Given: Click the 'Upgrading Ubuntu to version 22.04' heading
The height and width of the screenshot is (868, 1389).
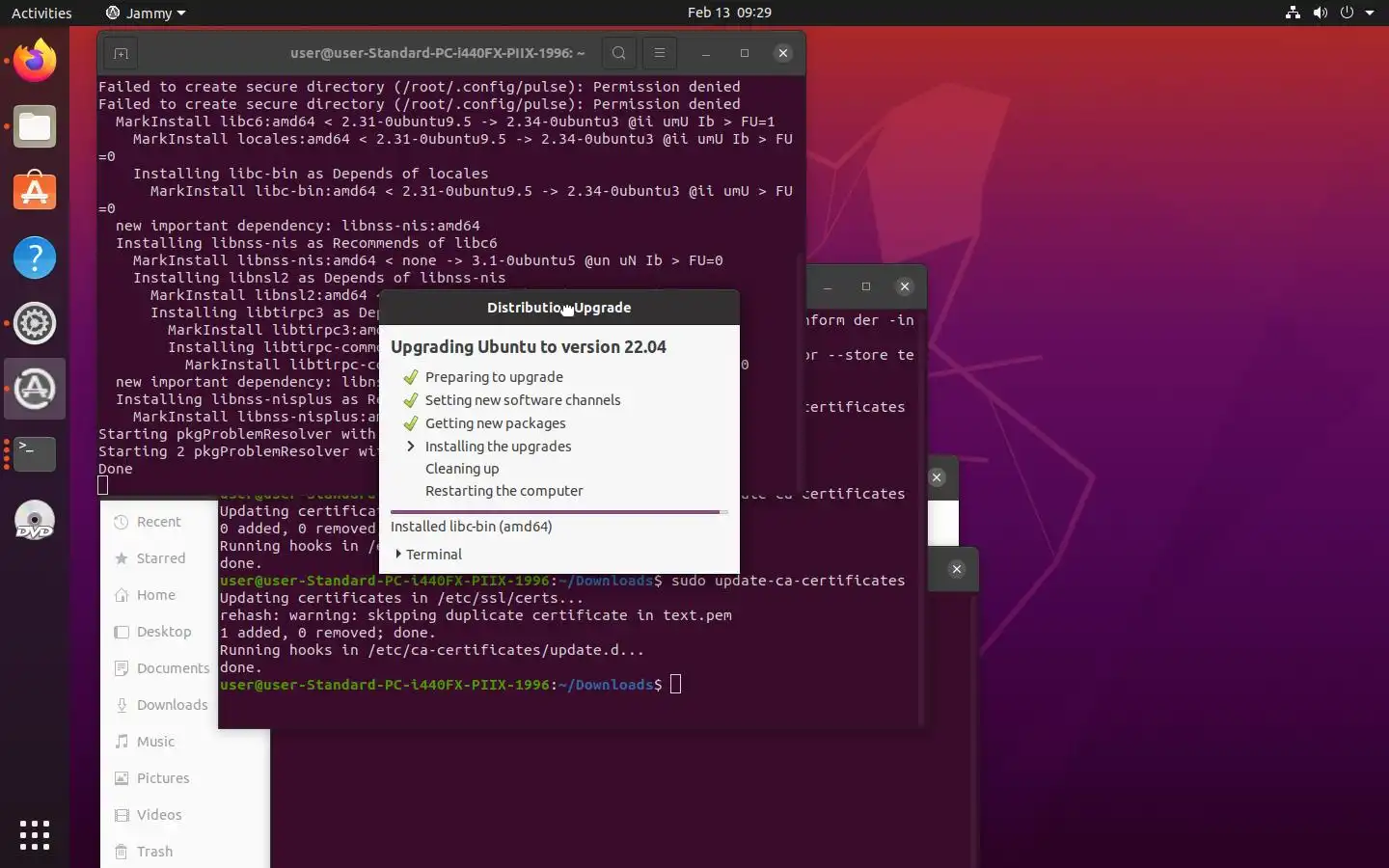Looking at the screenshot, I should click(529, 347).
